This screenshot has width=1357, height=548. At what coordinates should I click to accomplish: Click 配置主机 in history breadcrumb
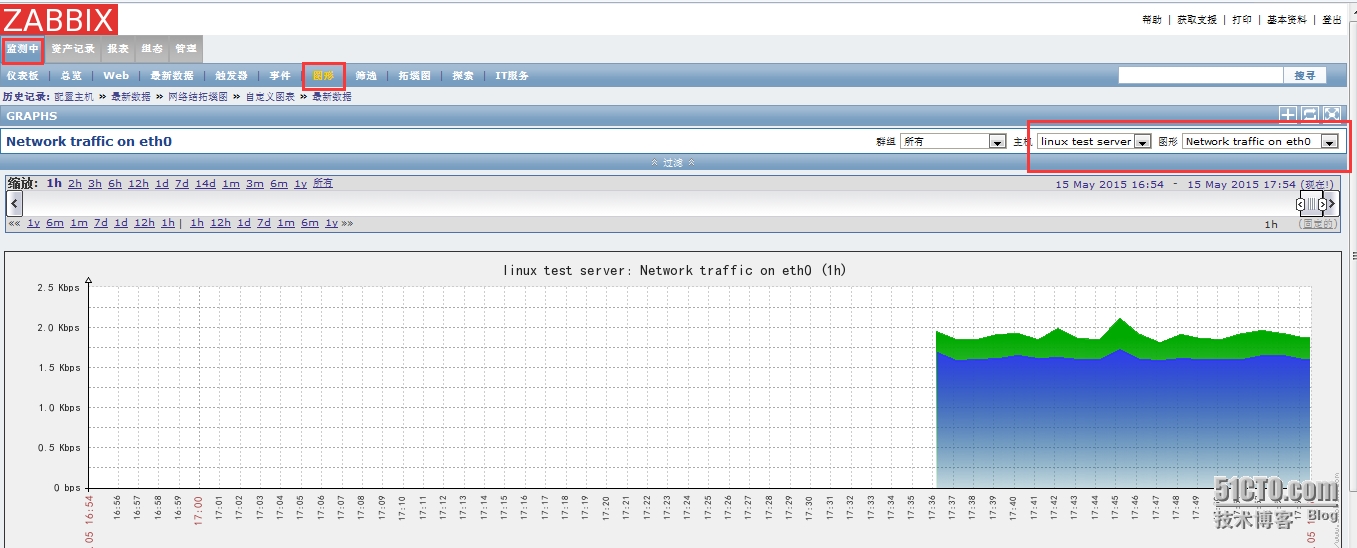pyautogui.click(x=74, y=97)
